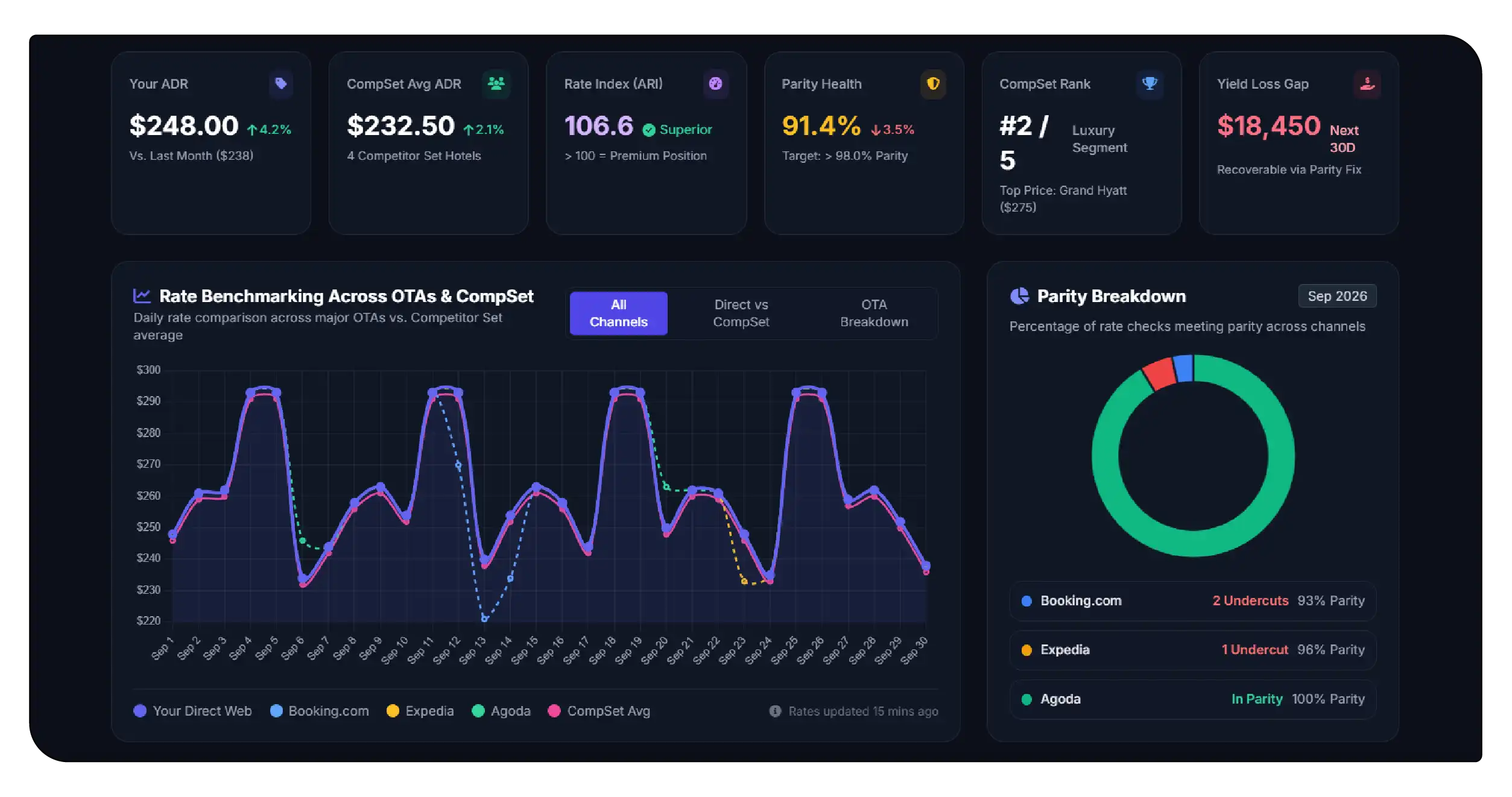Click the line chart icon beside Rate Benchmarking title
This screenshot has height=797, width=1512.
click(142, 295)
